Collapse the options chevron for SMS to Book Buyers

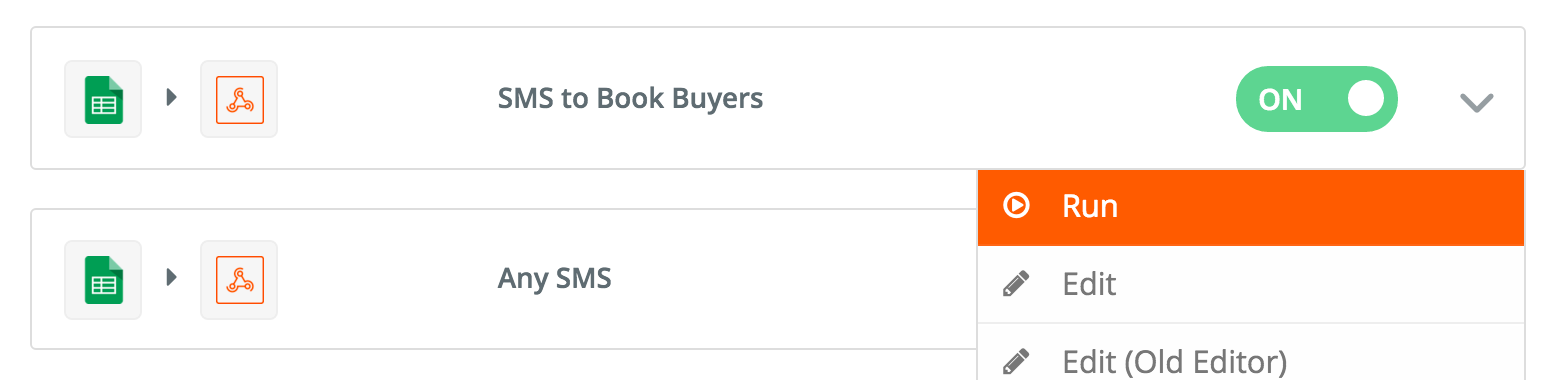[1476, 102]
